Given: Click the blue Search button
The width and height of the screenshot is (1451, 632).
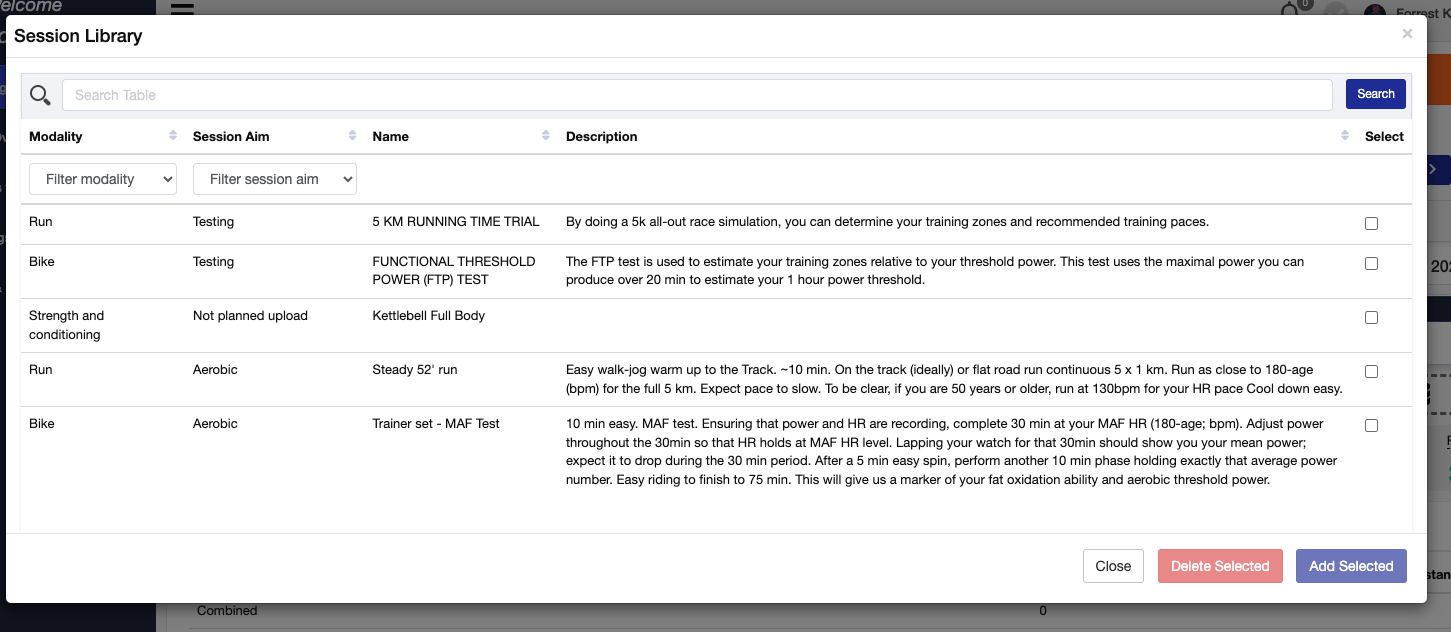Looking at the screenshot, I should pos(1376,94).
